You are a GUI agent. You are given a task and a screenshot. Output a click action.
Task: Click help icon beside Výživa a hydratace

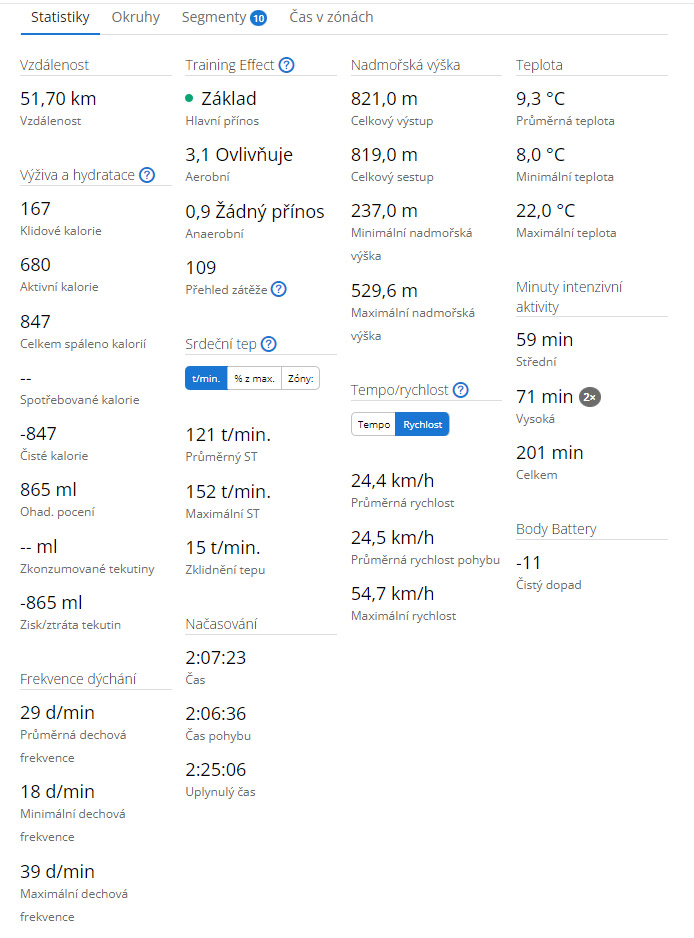pos(147,175)
